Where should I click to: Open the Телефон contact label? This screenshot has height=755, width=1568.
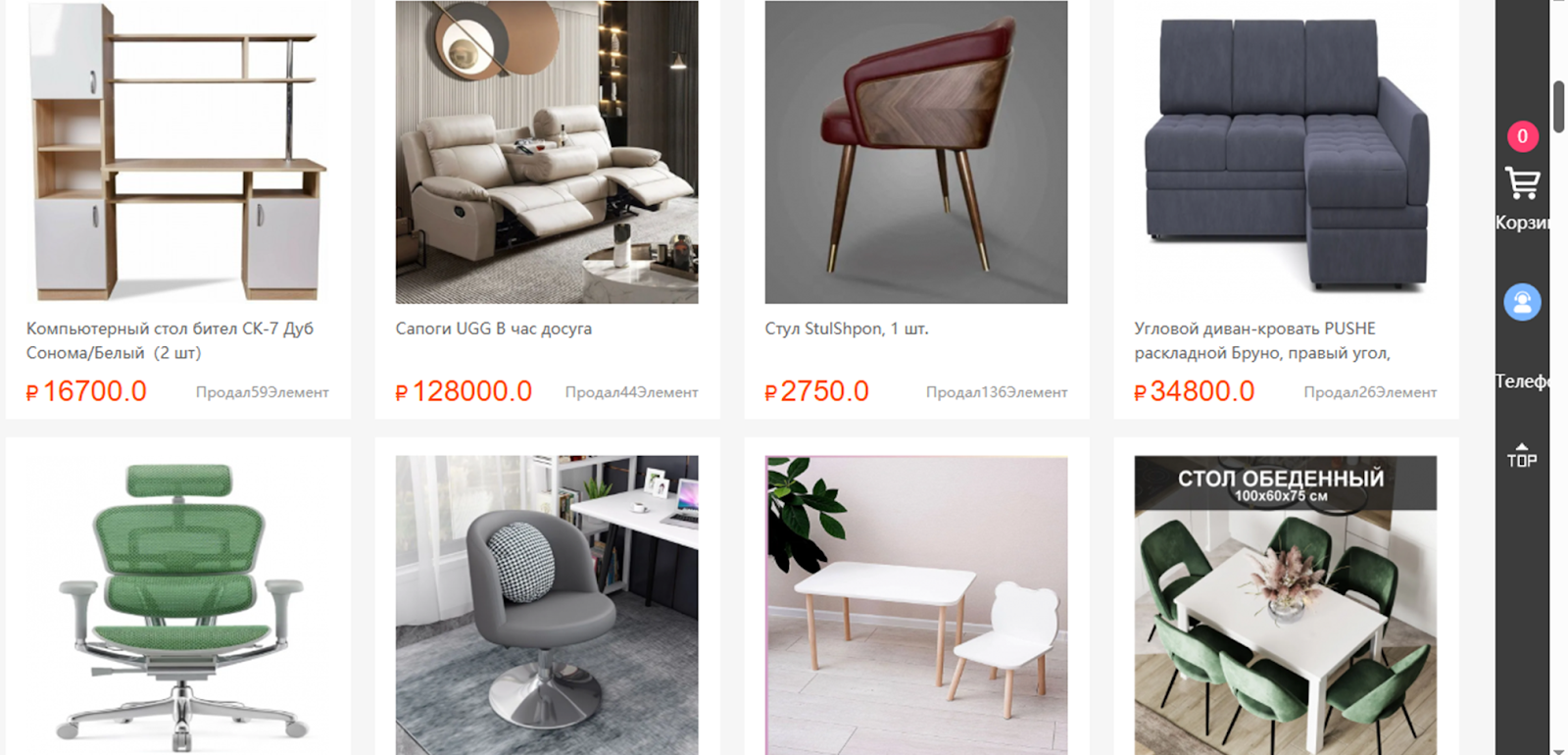point(1522,381)
